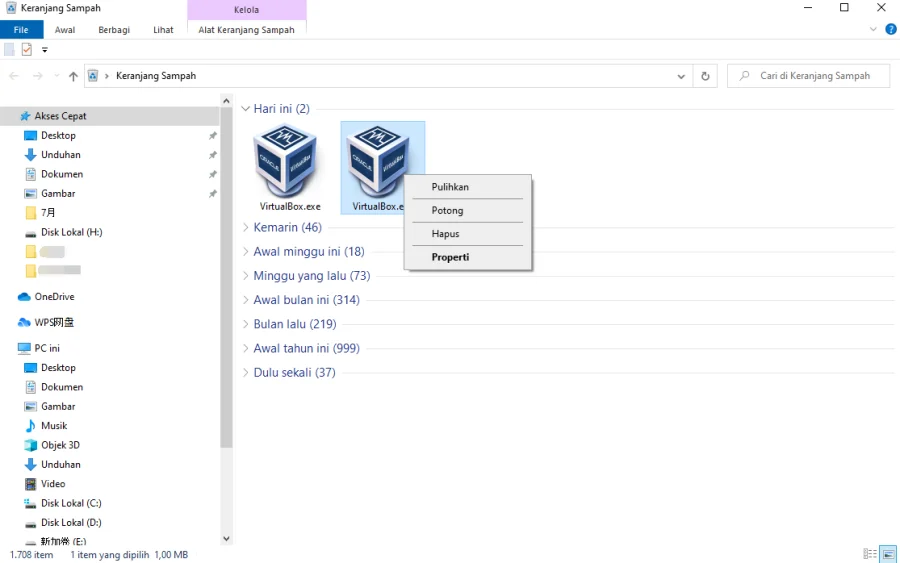
Task: Open Desktop under PC ini
Action: [x=58, y=368]
